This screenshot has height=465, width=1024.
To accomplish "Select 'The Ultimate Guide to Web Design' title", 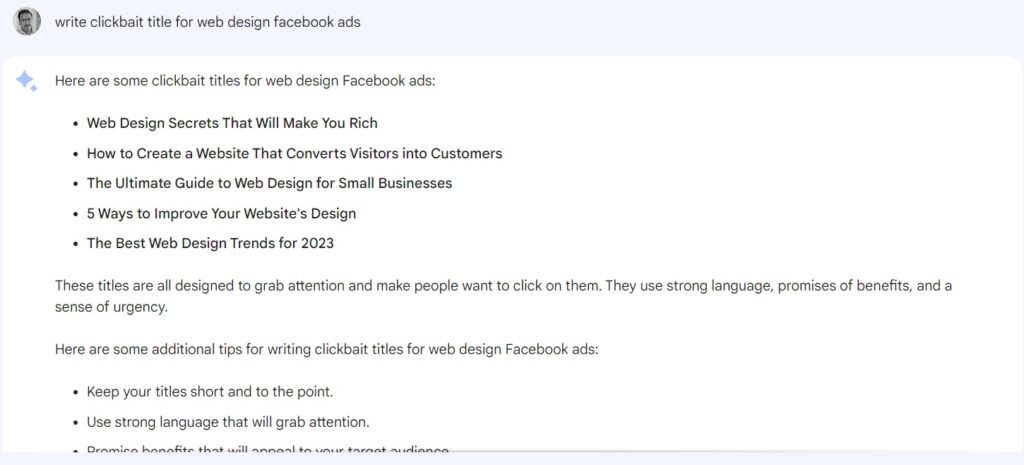I will click(269, 184).
